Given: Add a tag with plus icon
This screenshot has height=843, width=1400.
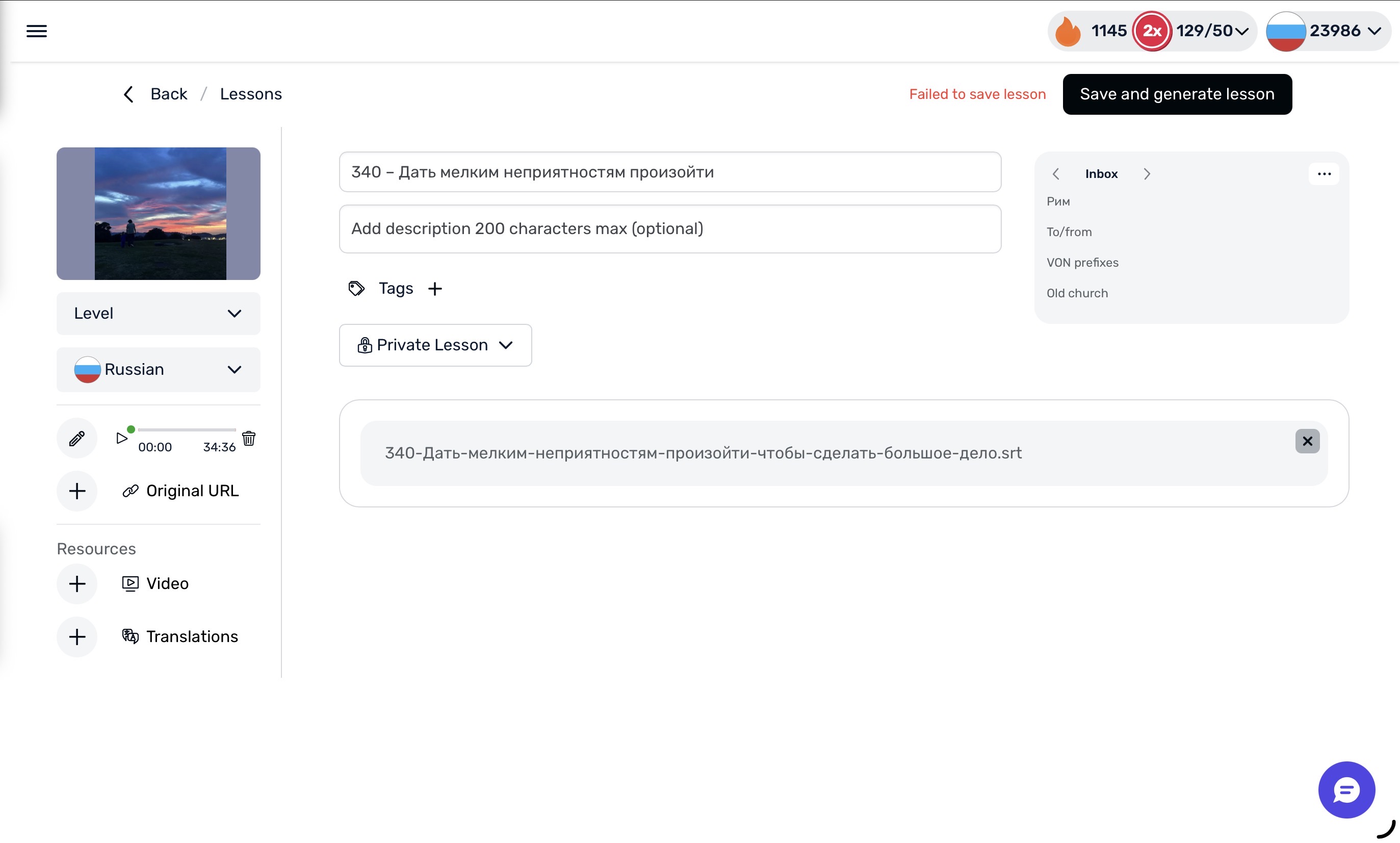Looking at the screenshot, I should pos(435,289).
